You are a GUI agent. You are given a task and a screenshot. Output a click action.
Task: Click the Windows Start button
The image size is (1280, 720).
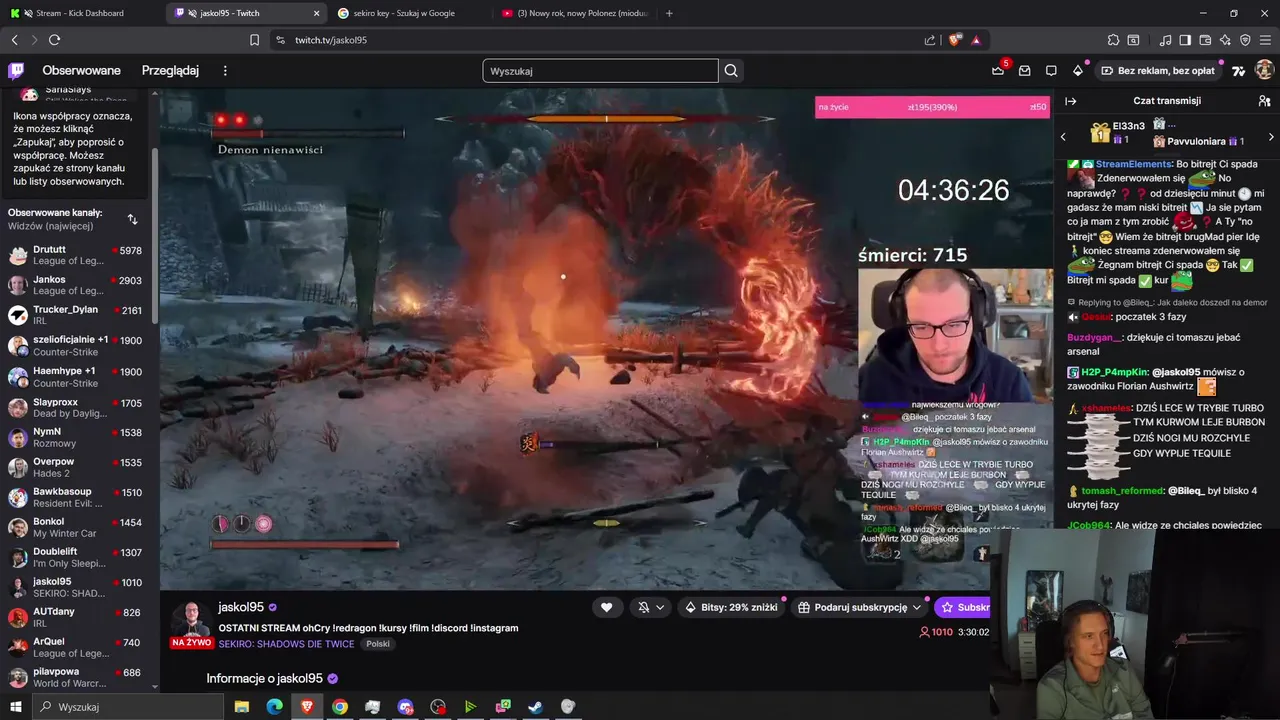pos(16,707)
